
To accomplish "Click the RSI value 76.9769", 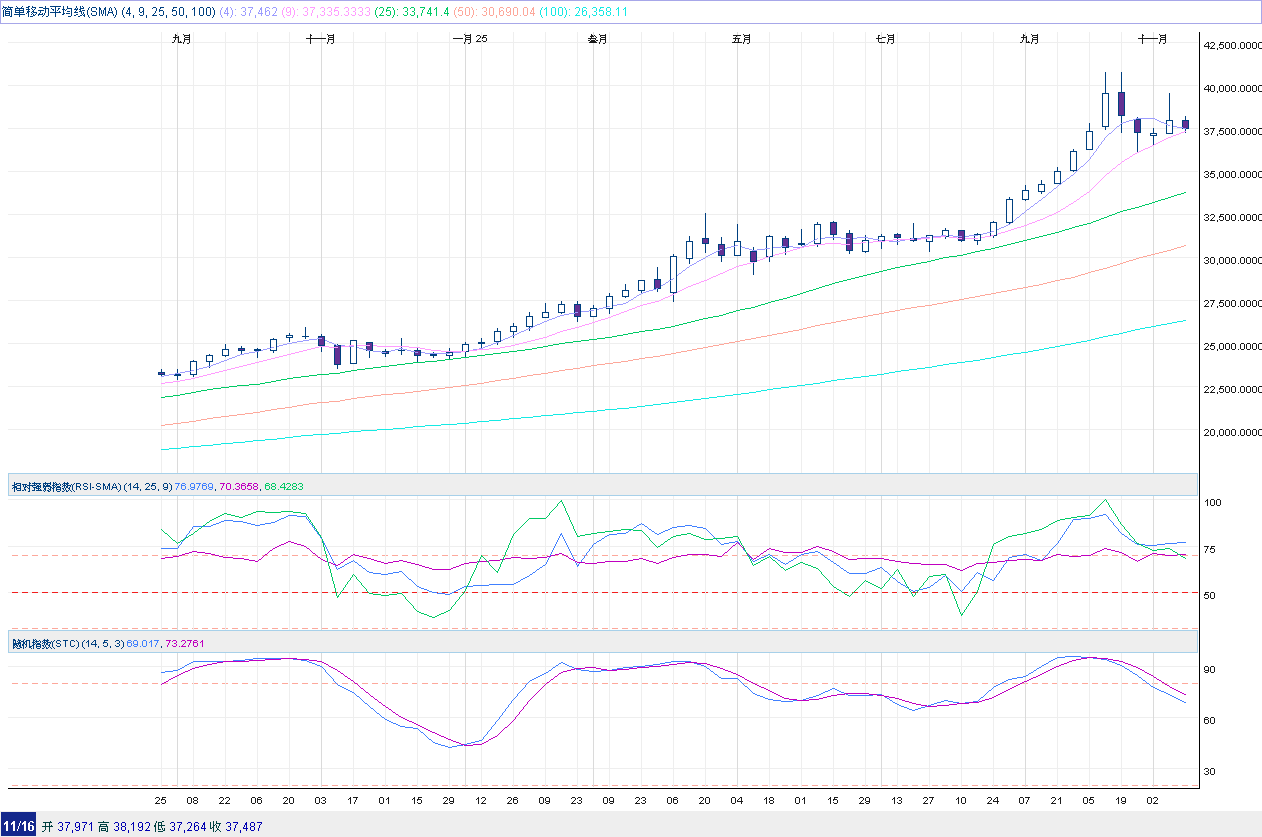I will (195, 486).
